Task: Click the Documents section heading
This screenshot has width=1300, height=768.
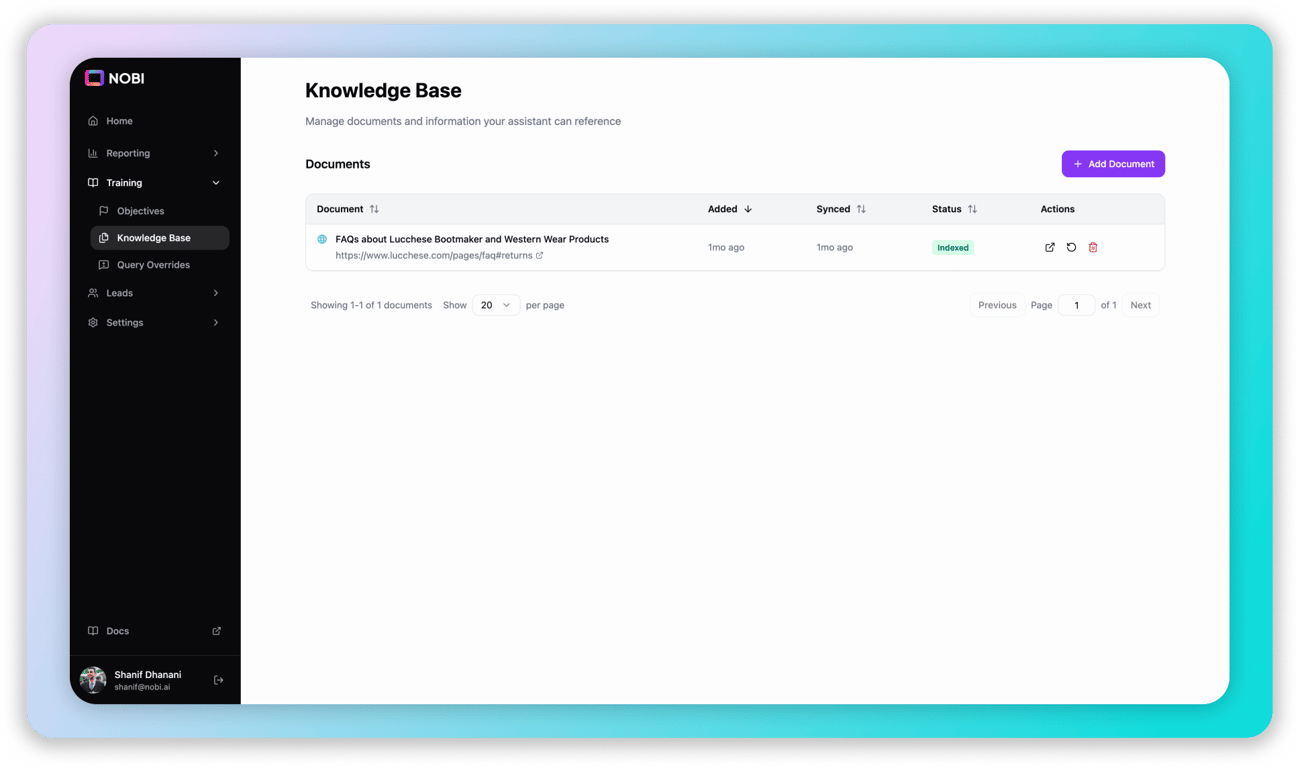Action: tap(338, 164)
